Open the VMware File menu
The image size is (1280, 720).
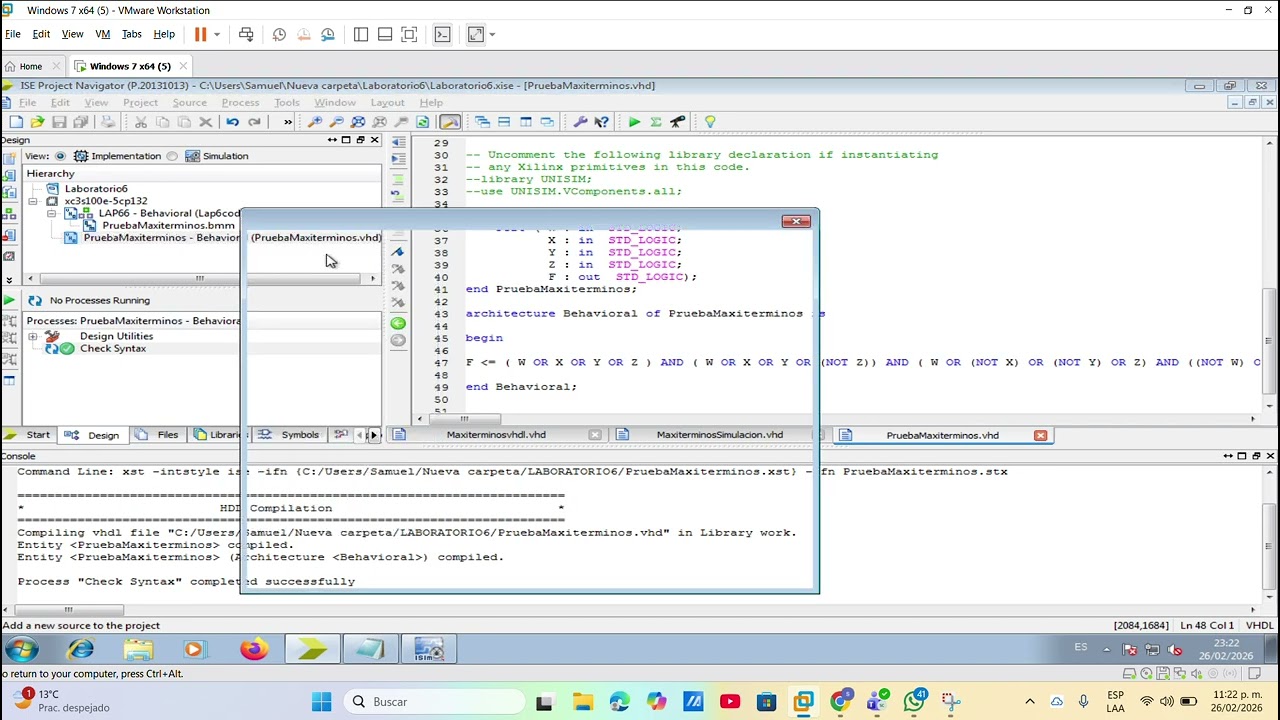point(12,34)
